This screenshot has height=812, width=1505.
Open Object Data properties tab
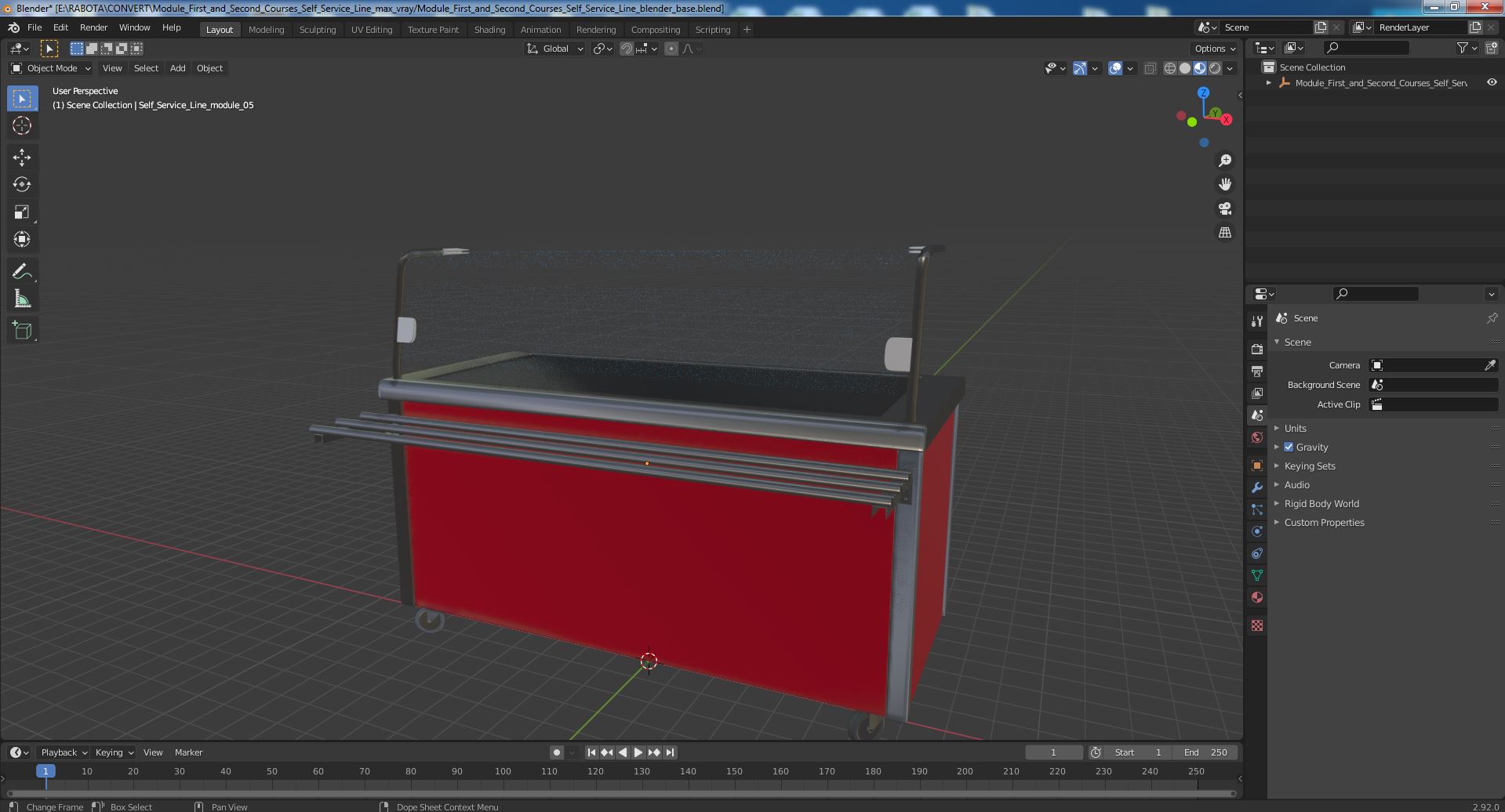pyautogui.click(x=1257, y=575)
